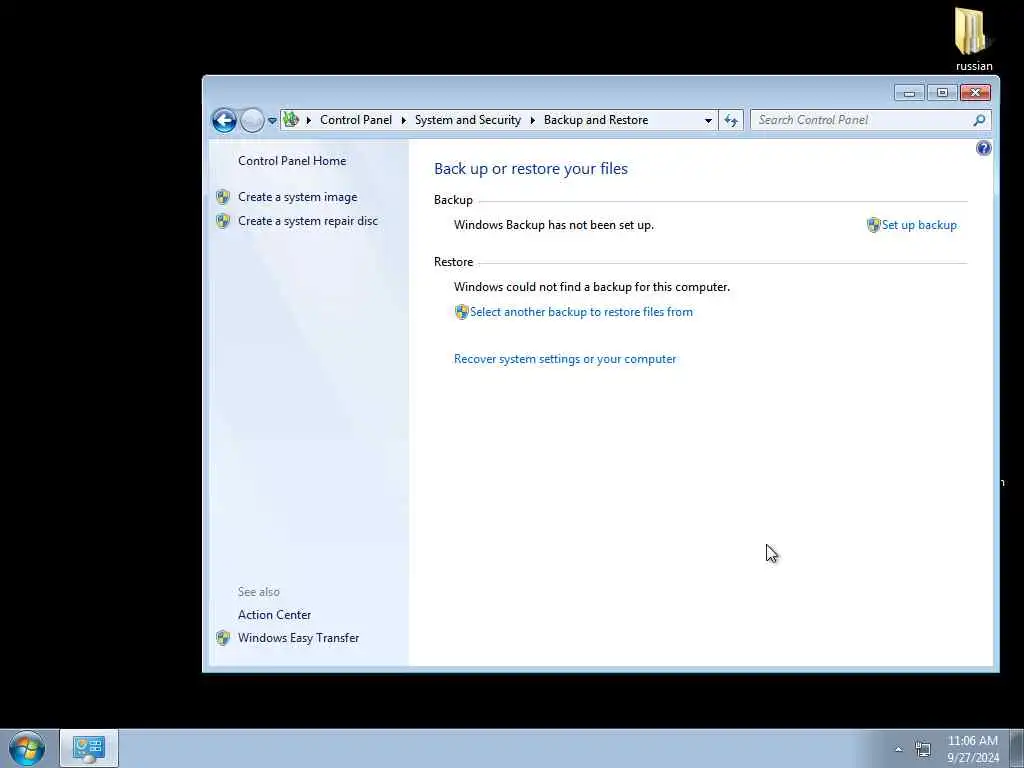Close the Backup and Restore window
The width and height of the screenshot is (1024, 768).
pyautogui.click(x=976, y=93)
